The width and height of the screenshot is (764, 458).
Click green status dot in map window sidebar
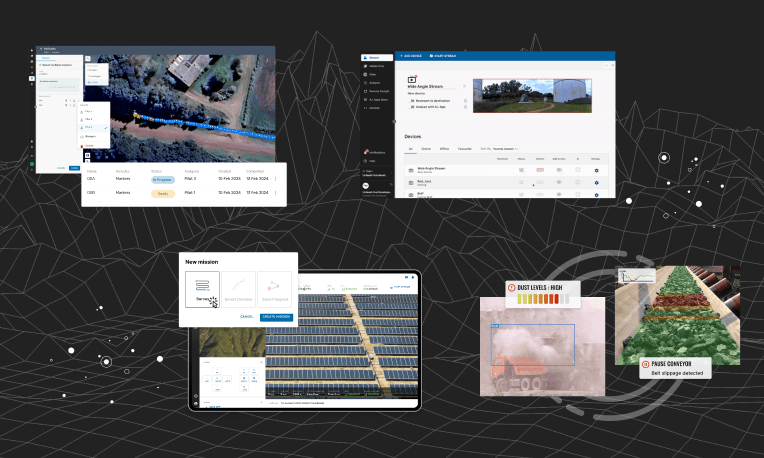click(x=32, y=164)
